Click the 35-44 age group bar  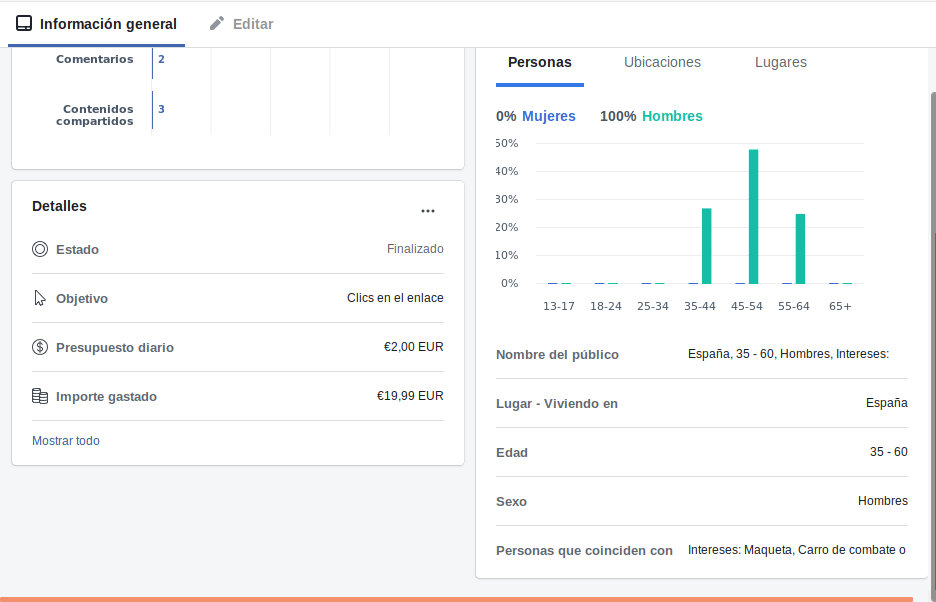[707, 246]
